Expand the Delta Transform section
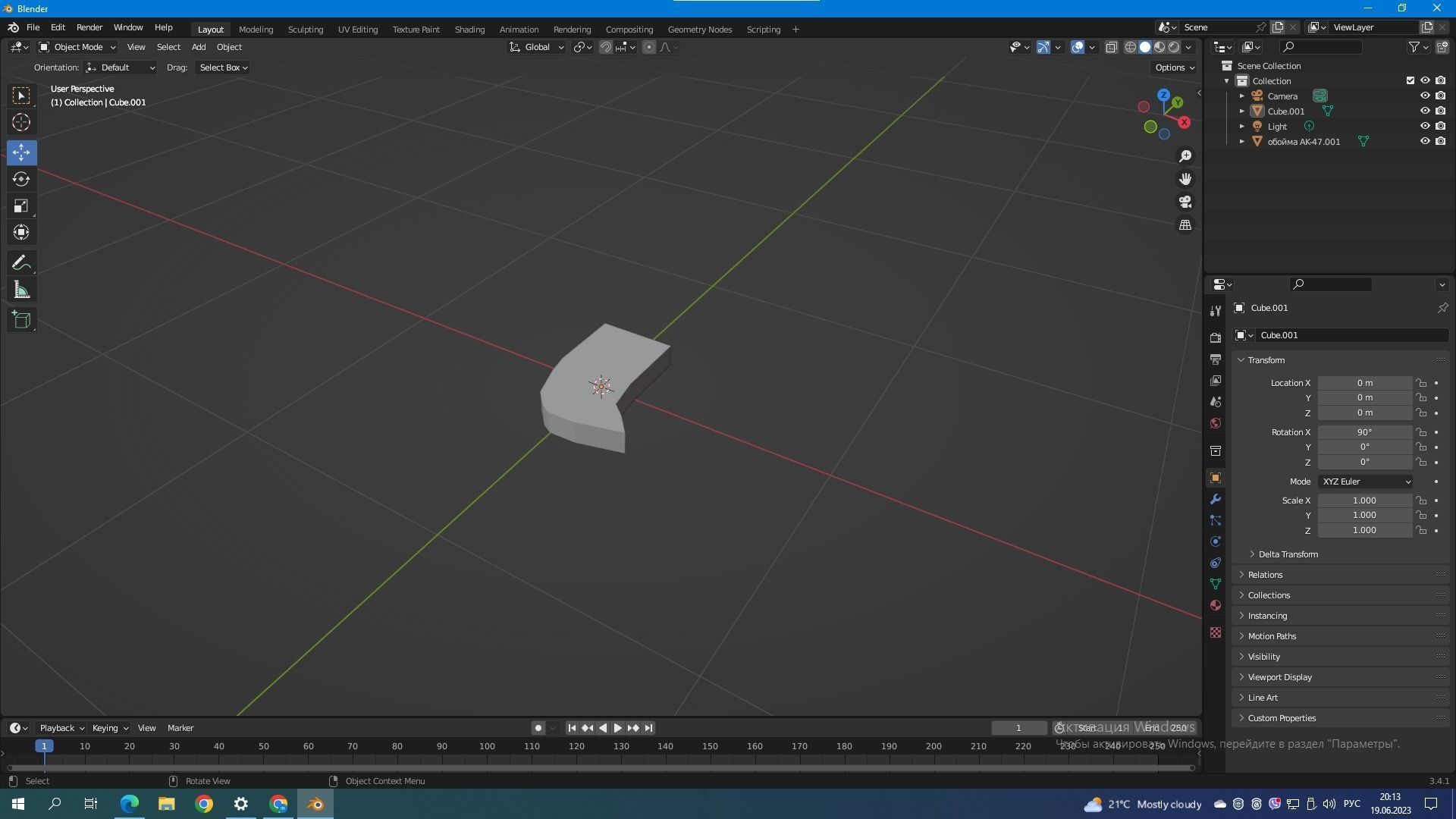 1287,554
